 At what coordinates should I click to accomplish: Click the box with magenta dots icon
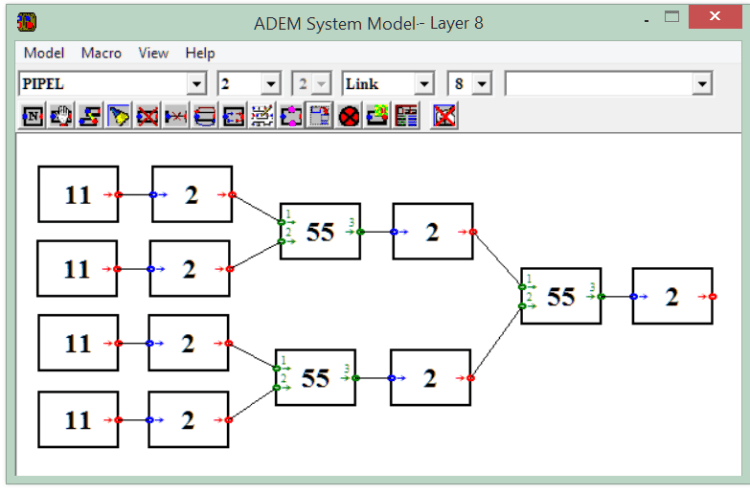tap(291, 116)
